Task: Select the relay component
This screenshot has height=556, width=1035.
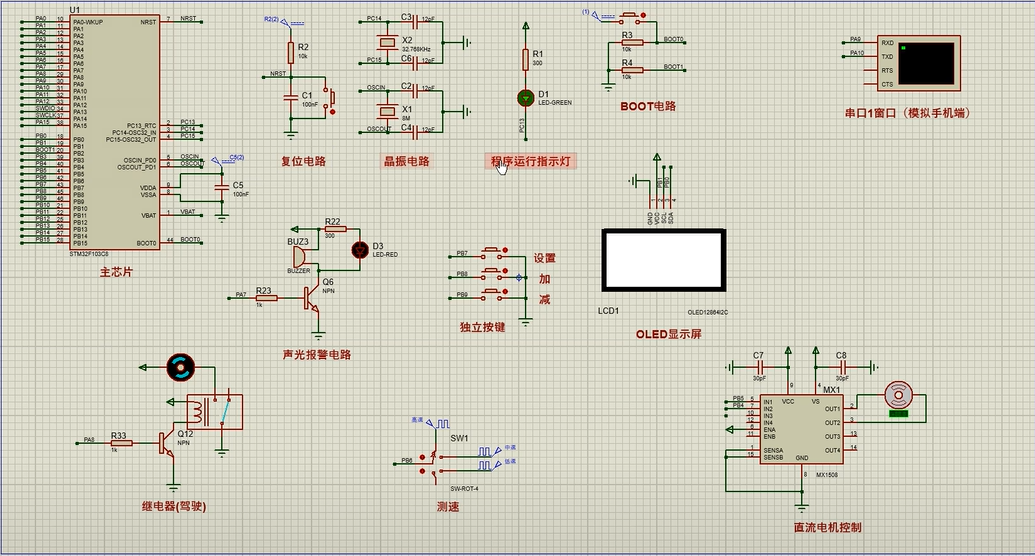Action: (x=215, y=411)
